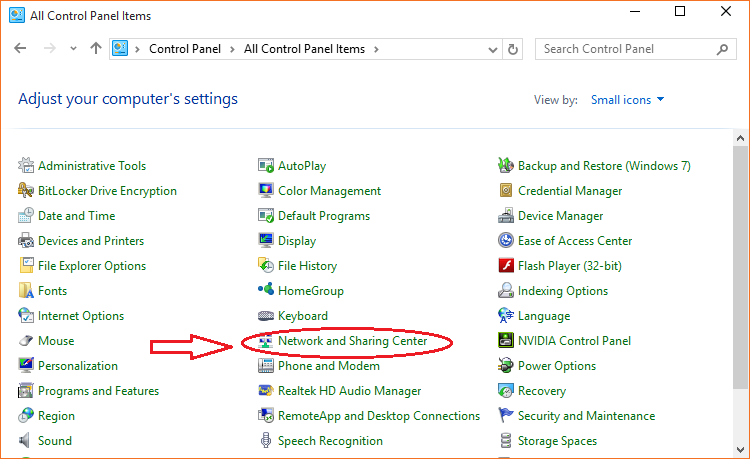The width and height of the screenshot is (750, 459).
Task: Open the Default Programs icon
Action: click(266, 216)
